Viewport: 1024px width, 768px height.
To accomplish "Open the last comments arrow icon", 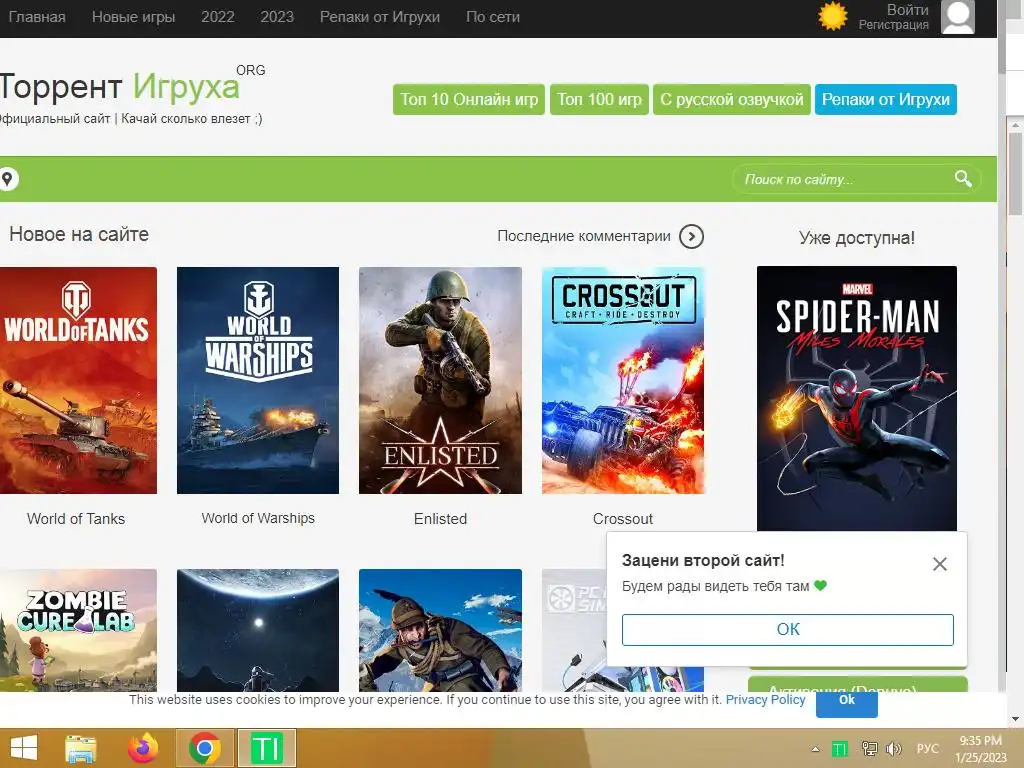I will pos(691,236).
